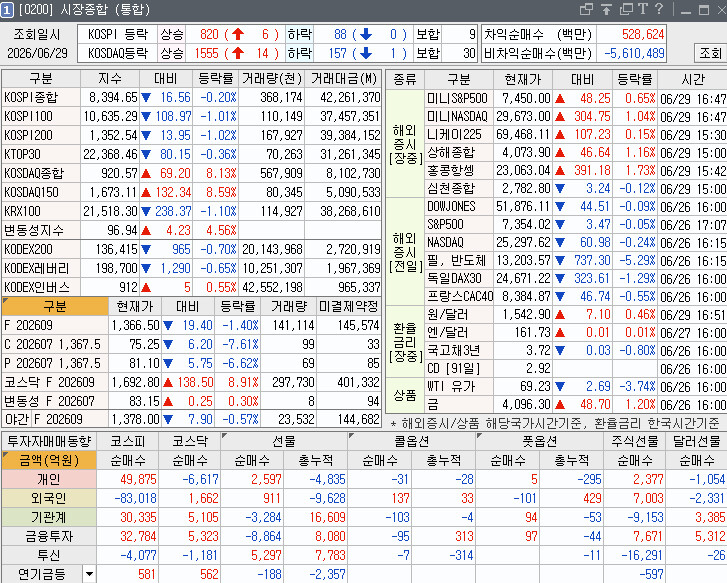Click the 변동성 F 202607 row
The width and height of the screenshot is (727, 583).
191,401
